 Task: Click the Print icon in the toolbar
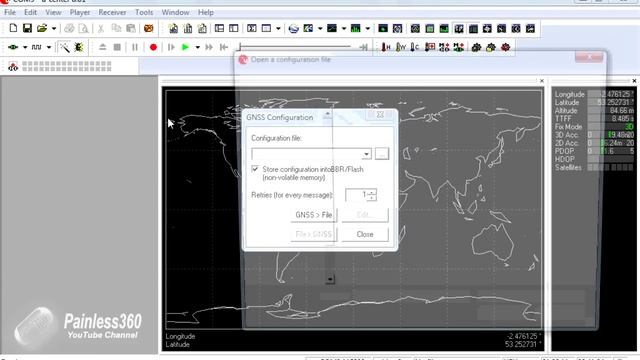point(69,28)
